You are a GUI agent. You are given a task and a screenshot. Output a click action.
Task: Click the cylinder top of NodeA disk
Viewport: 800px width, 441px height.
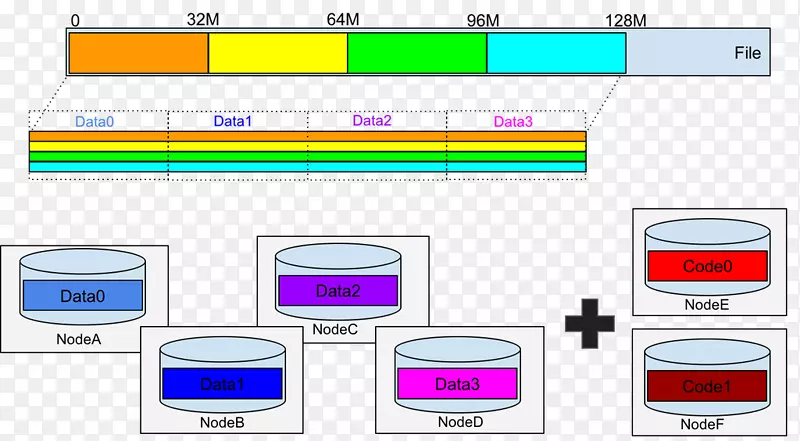point(83,262)
